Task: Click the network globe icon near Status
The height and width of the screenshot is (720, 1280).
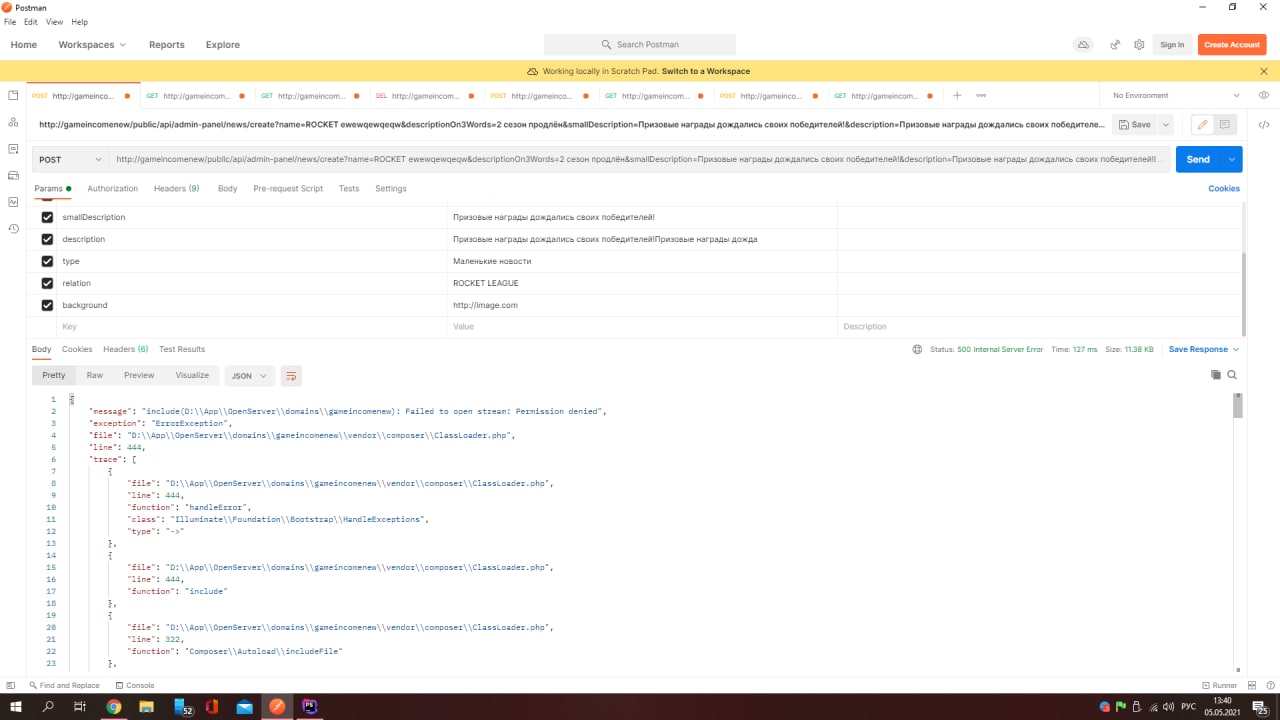Action: coord(917,350)
